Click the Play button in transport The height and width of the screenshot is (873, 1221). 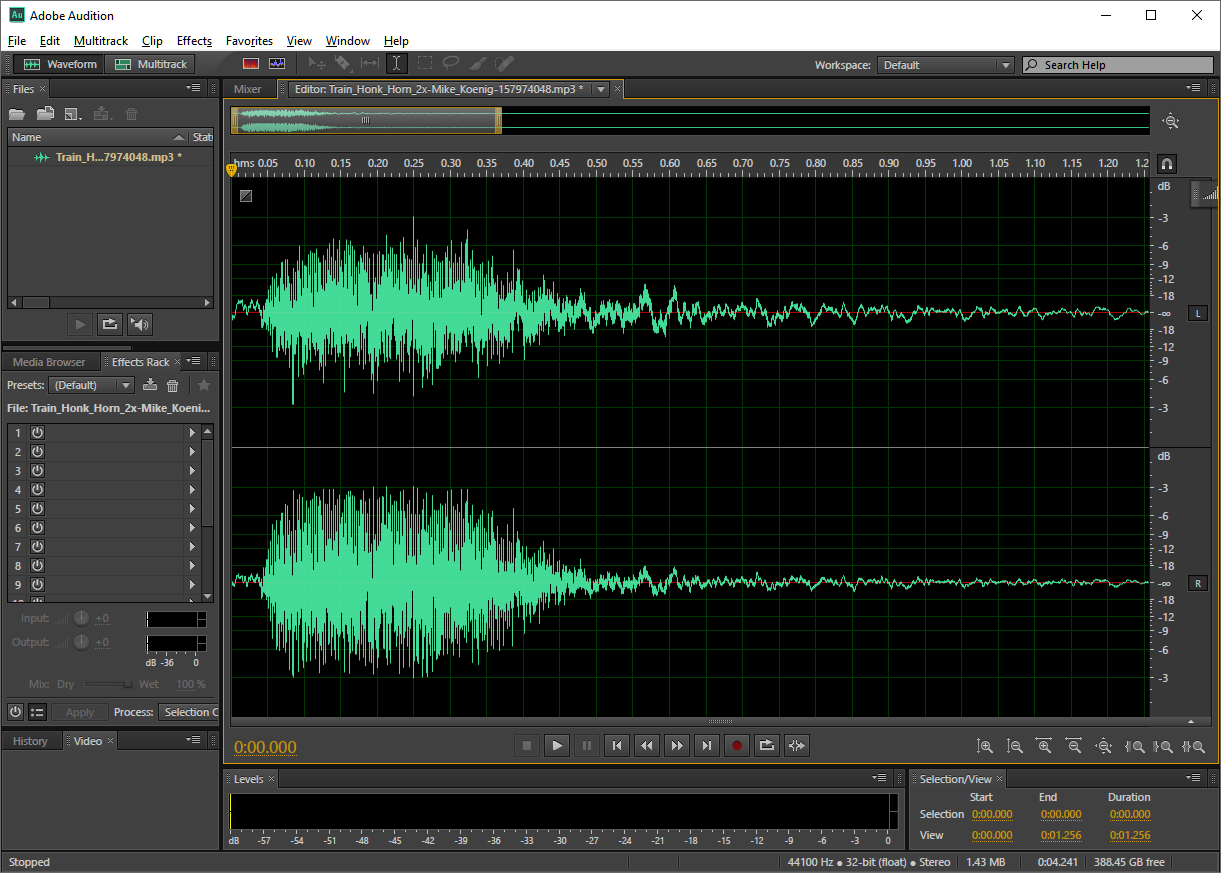tap(557, 745)
